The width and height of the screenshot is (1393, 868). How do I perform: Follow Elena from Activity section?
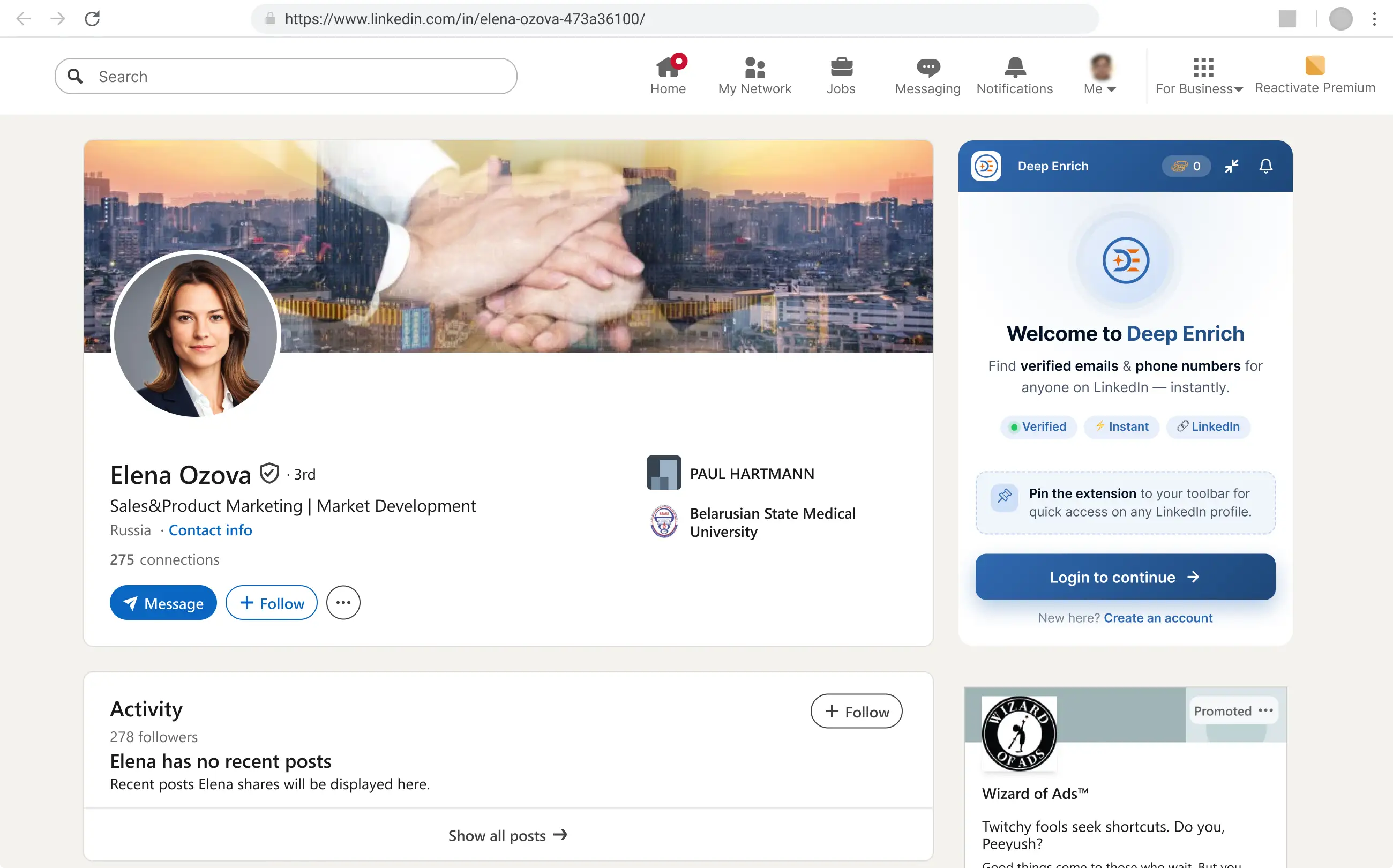(856, 712)
